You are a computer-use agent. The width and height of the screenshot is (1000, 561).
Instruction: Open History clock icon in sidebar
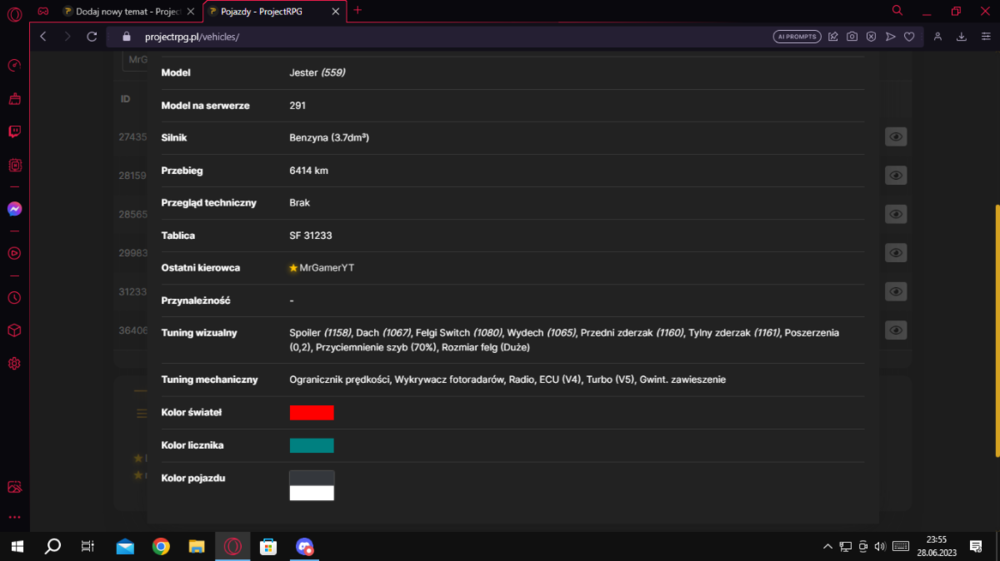(x=14, y=298)
